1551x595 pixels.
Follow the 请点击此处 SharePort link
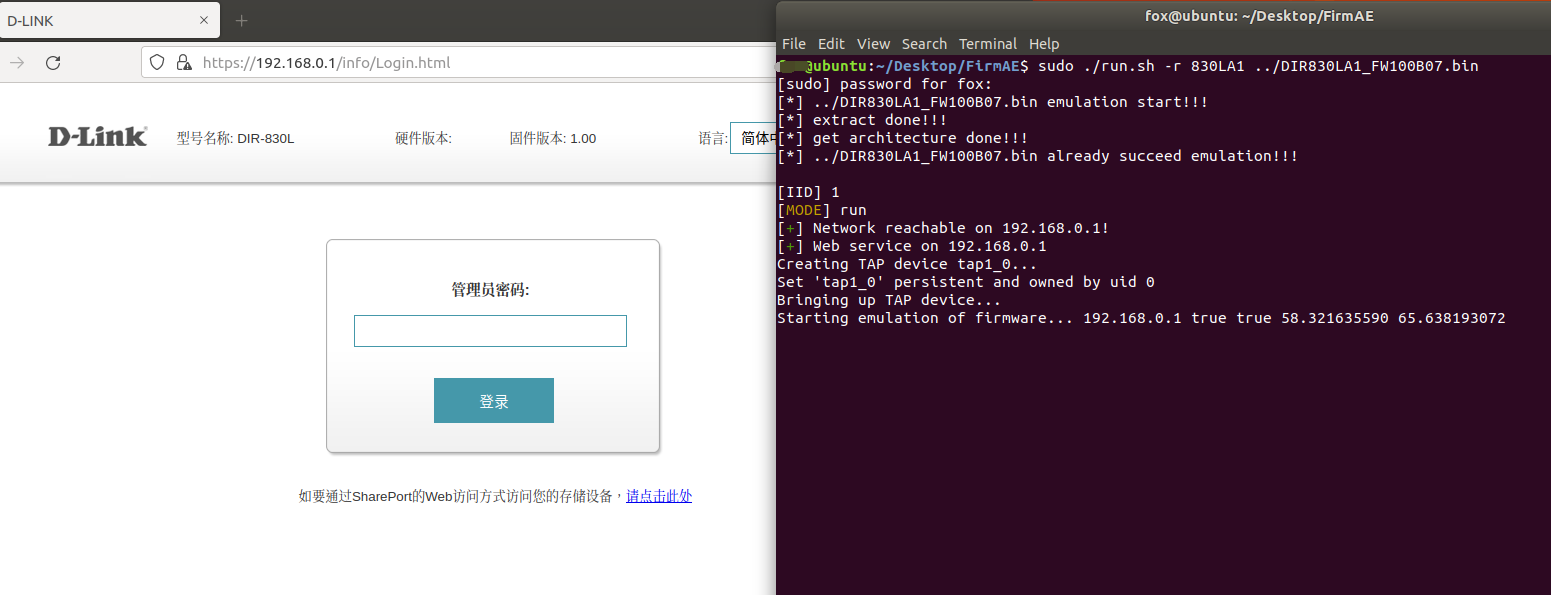point(659,496)
